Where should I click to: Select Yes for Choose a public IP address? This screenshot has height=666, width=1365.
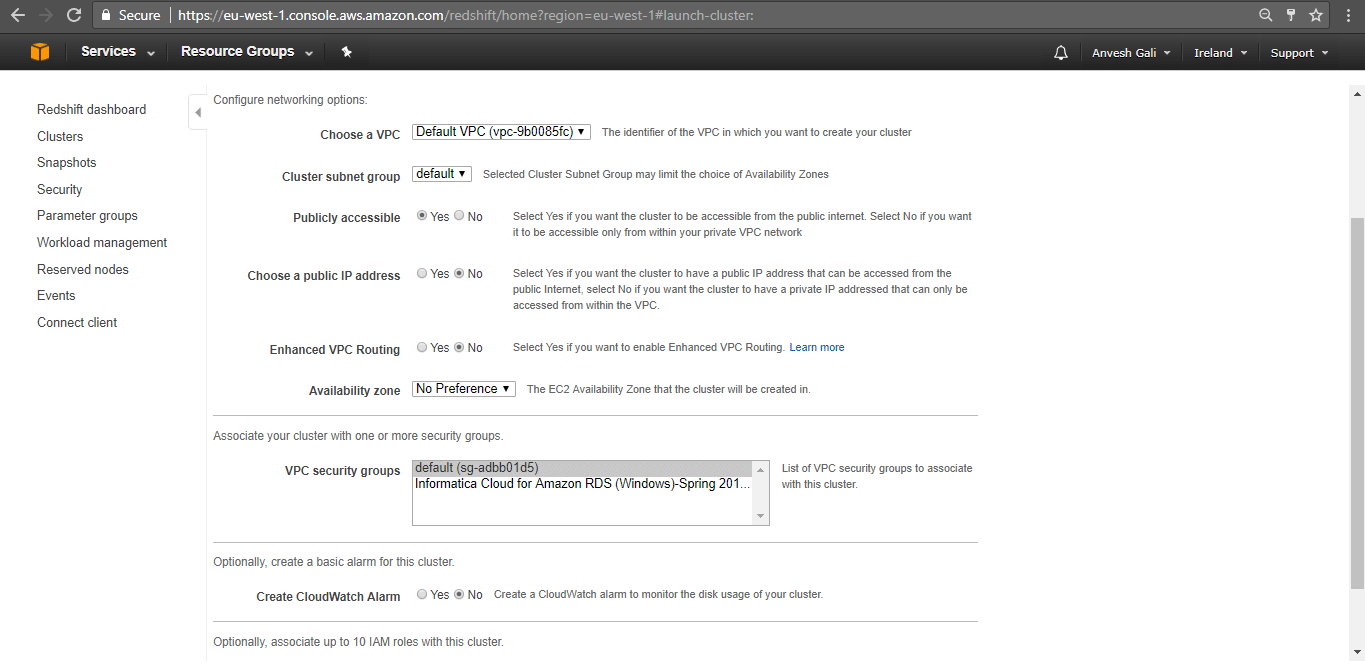422,273
